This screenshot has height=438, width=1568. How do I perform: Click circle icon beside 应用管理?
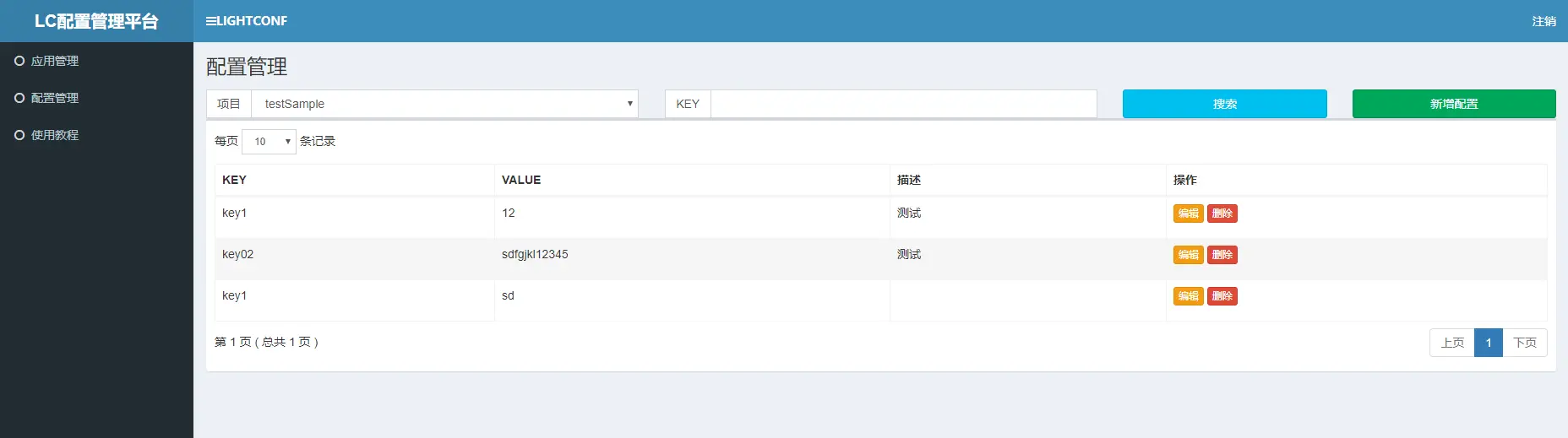(19, 61)
